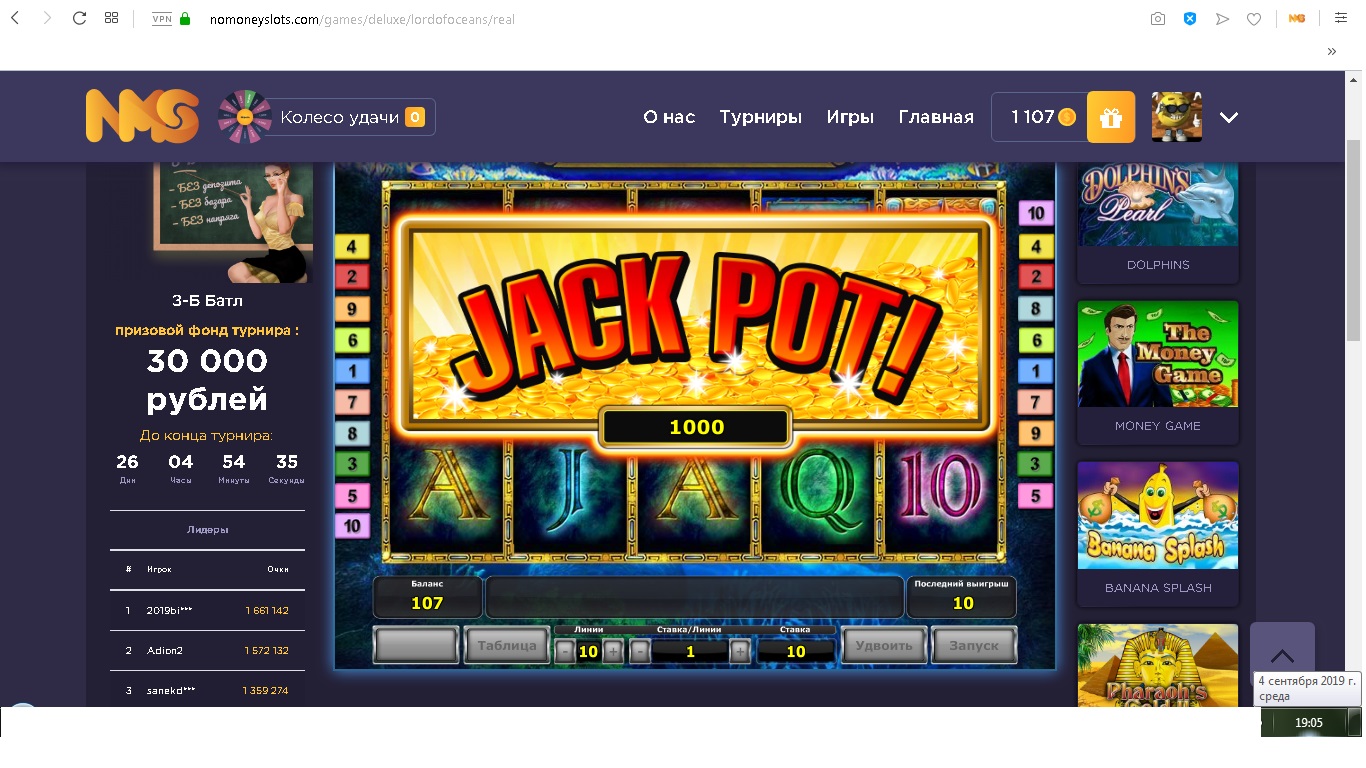
Task: Open the Игры menu item
Action: 850,117
